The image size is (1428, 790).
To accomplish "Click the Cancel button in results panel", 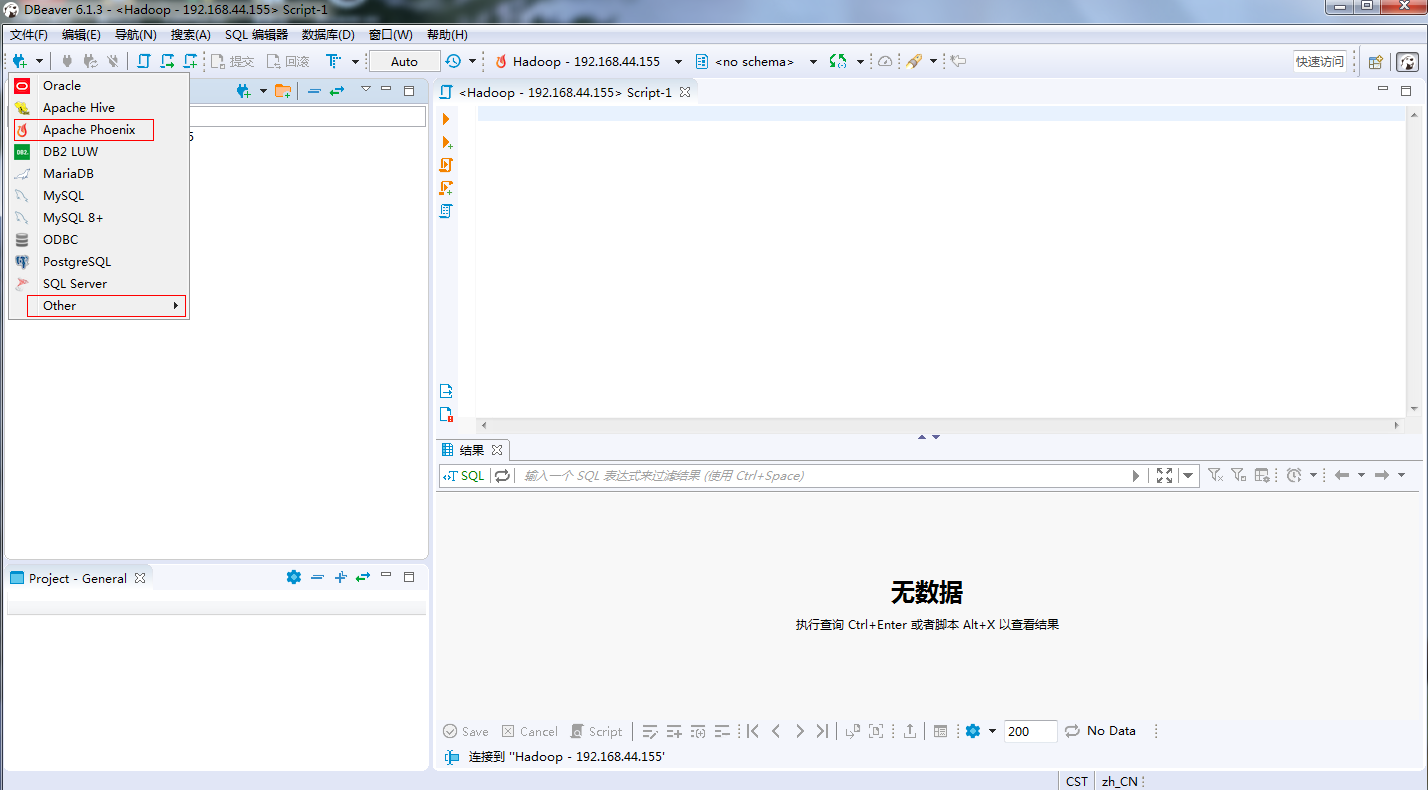I will tap(529, 731).
